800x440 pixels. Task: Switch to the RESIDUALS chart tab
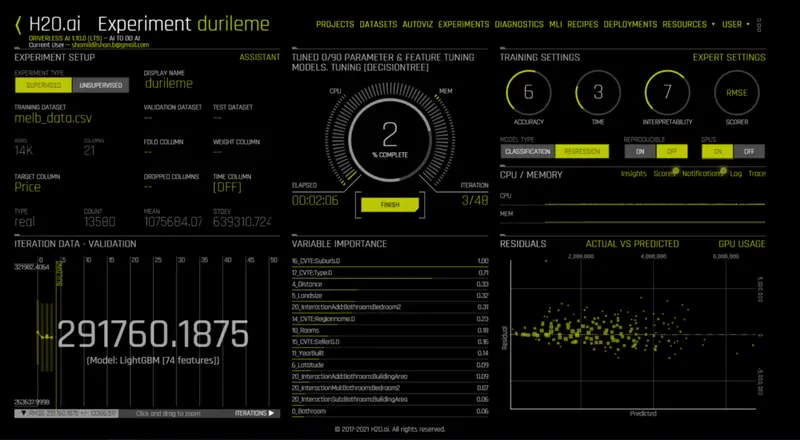pyautogui.click(x=523, y=244)
